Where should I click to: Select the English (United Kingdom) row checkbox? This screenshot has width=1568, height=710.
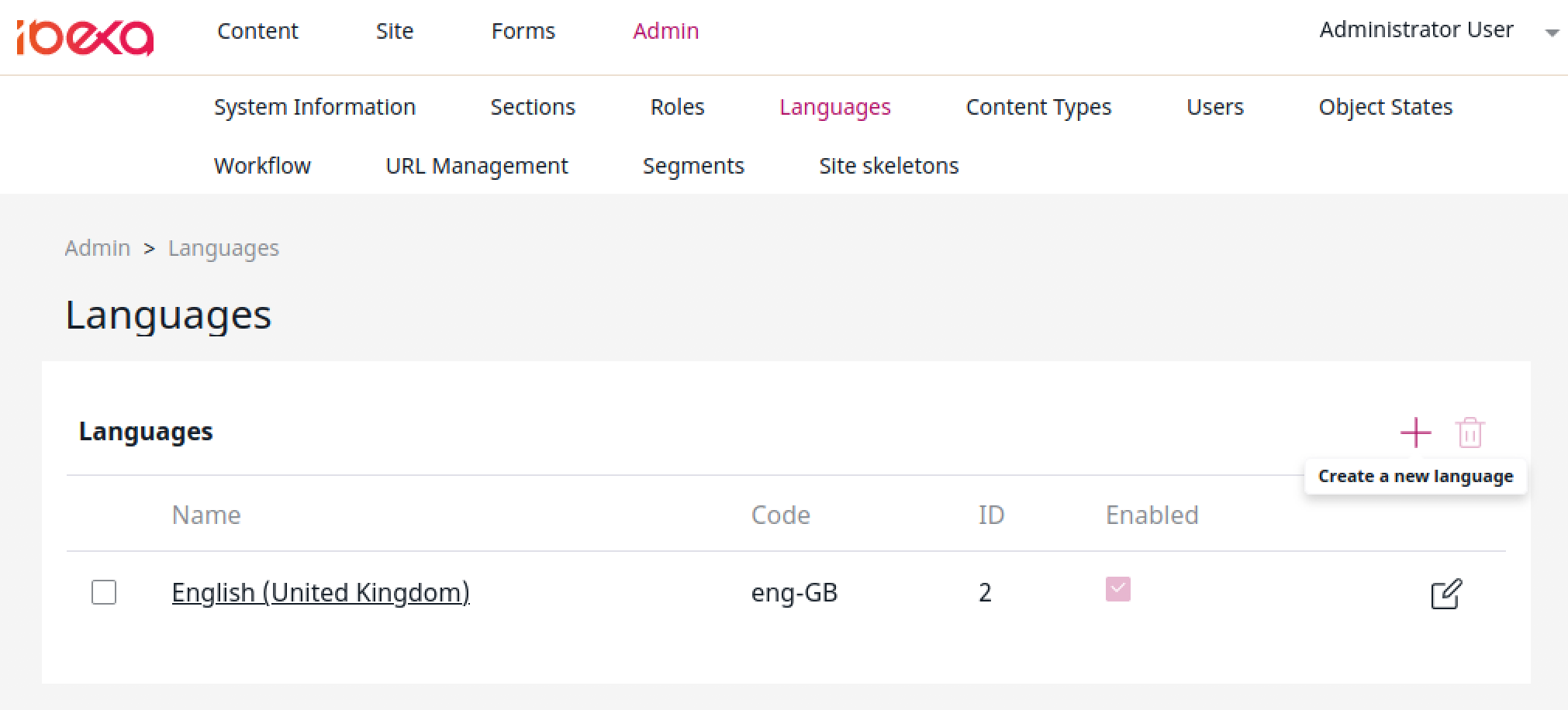click(104, 592)
